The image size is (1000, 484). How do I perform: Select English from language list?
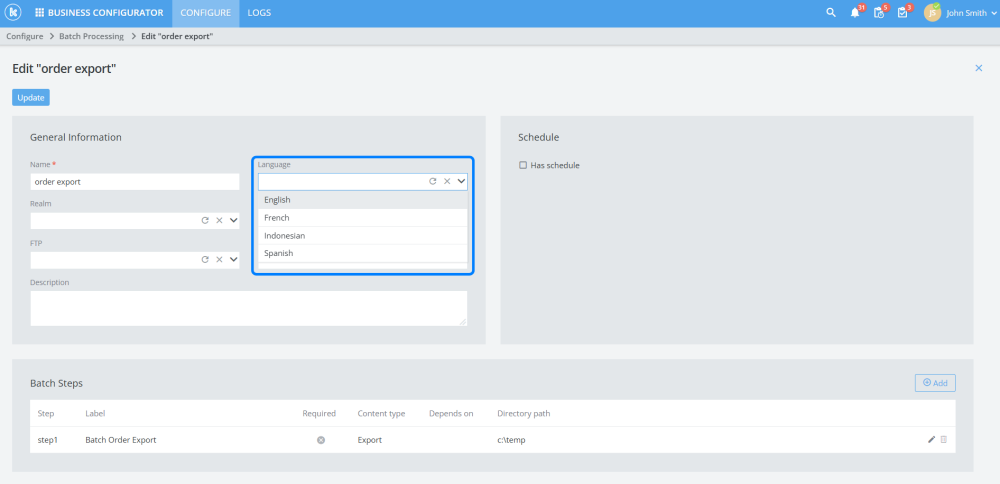click(362, 200)
